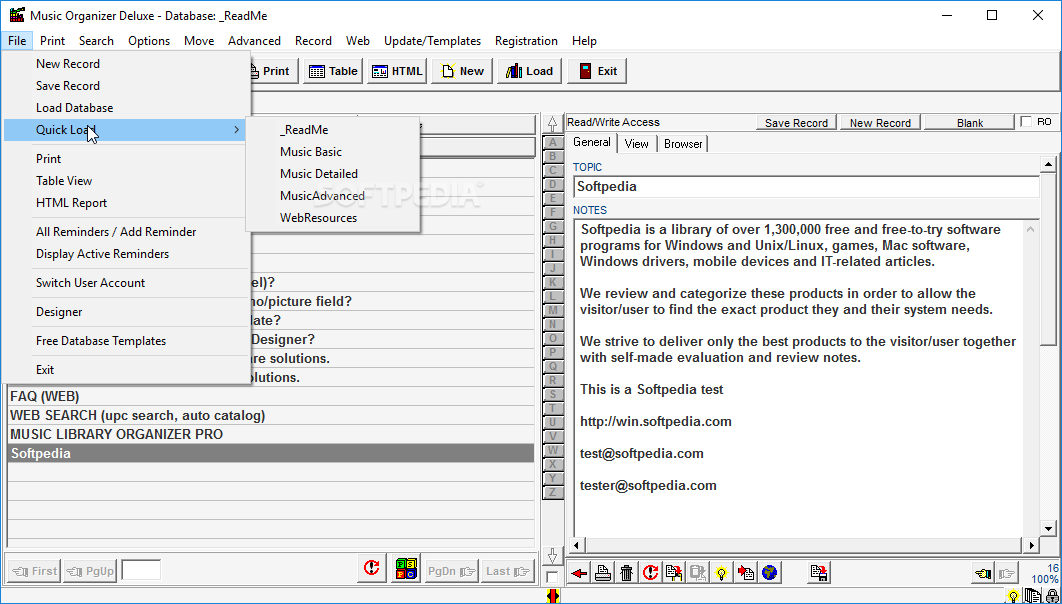Click the TOPIC field containing Softpedia
The width and height of the screenshot is (1062, 604).
click(x=806, y=186)
